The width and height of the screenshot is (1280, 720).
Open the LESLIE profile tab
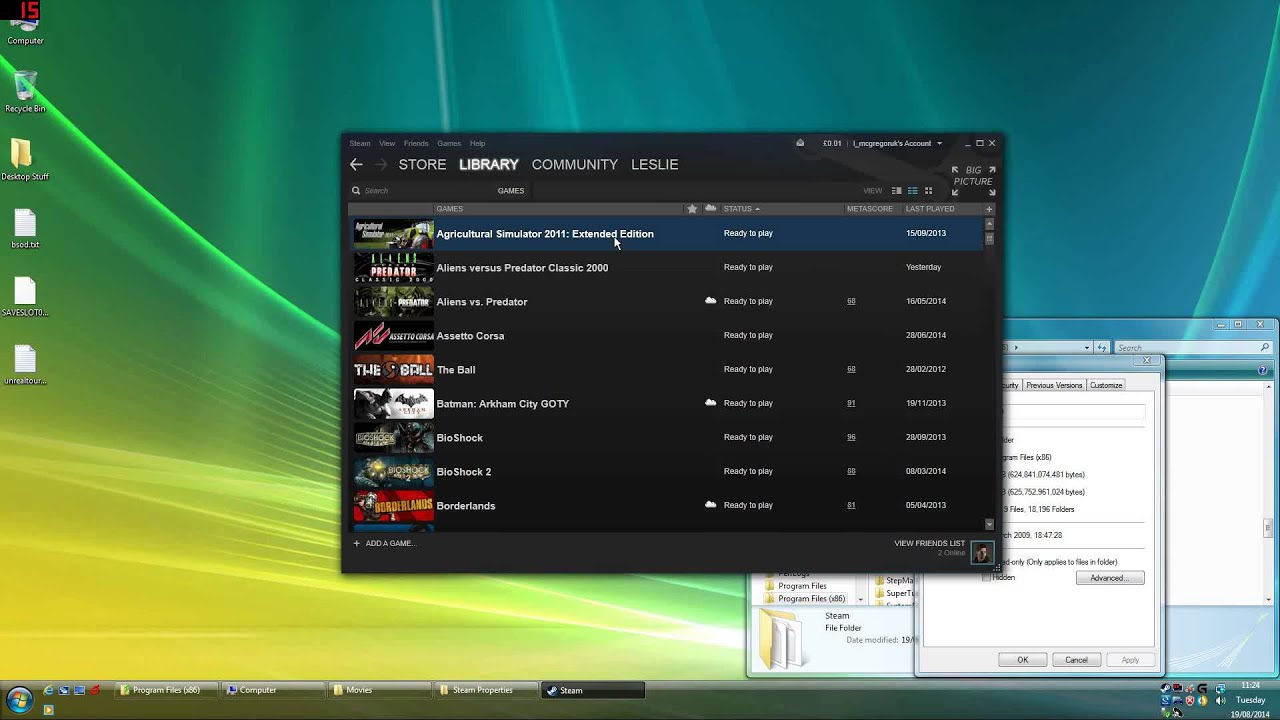point(655,164)
